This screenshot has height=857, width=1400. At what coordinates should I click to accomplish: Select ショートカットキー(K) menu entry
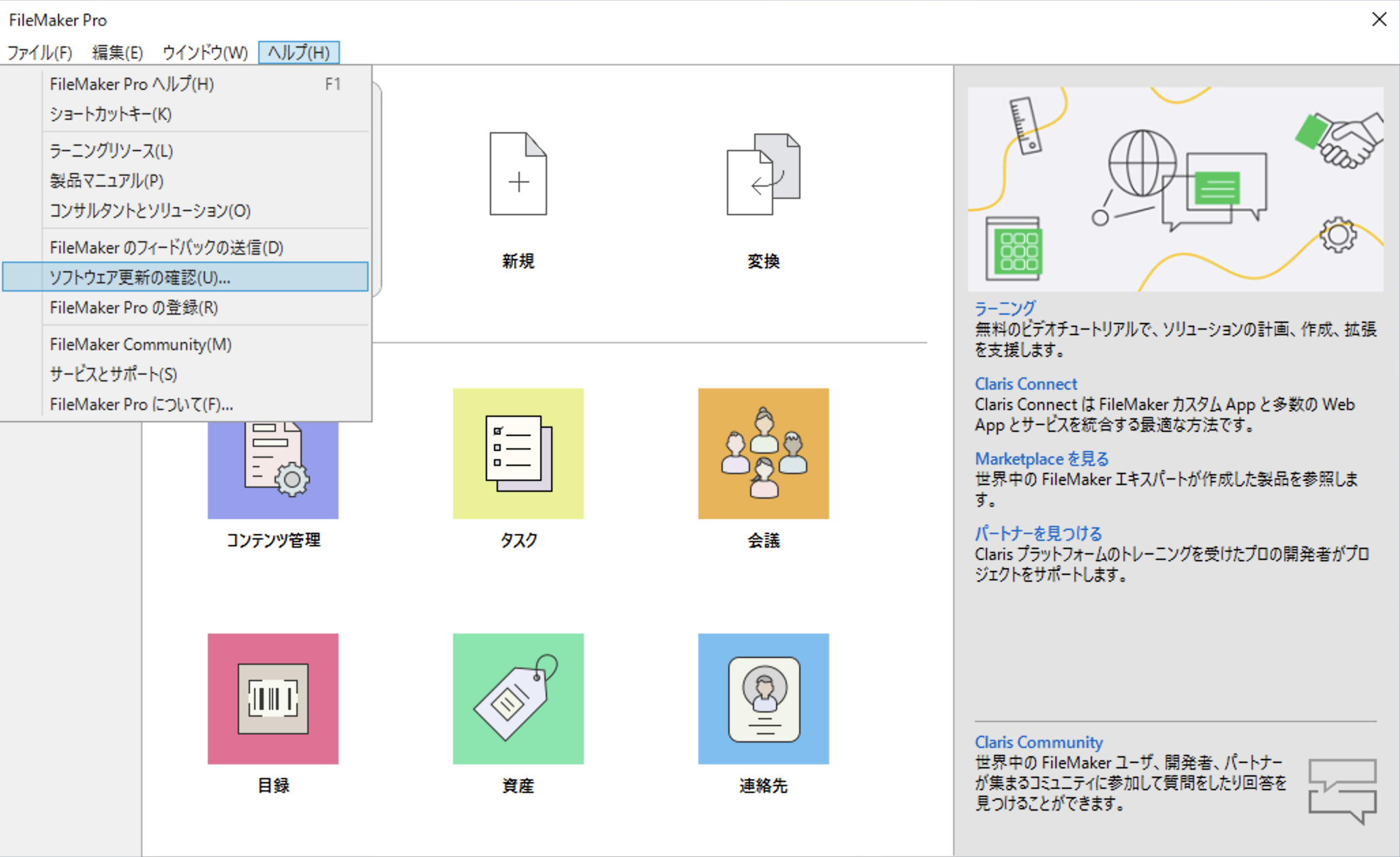click(x=110, y=114)
